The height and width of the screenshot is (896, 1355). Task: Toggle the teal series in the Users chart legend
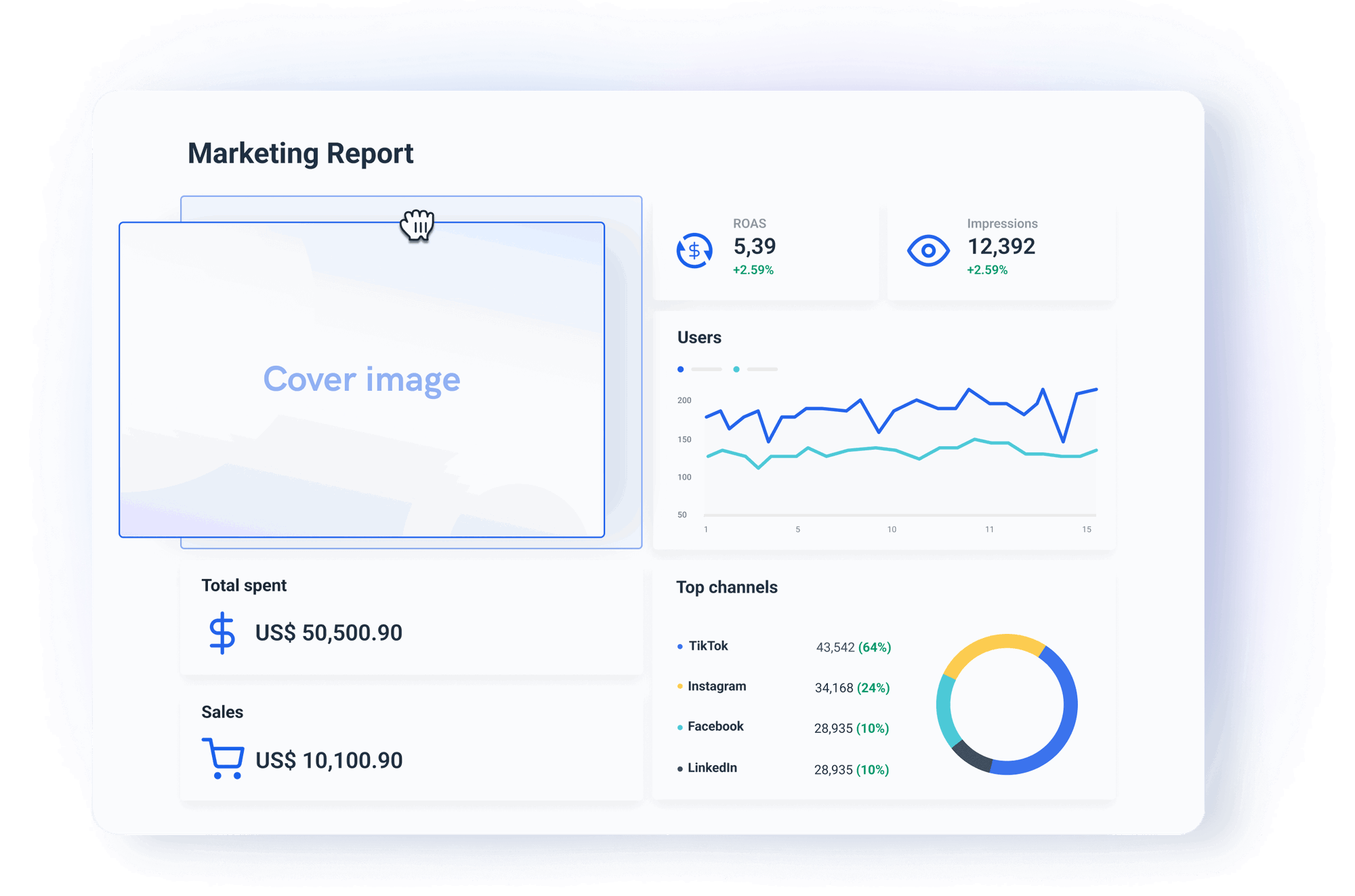(736, 368)
